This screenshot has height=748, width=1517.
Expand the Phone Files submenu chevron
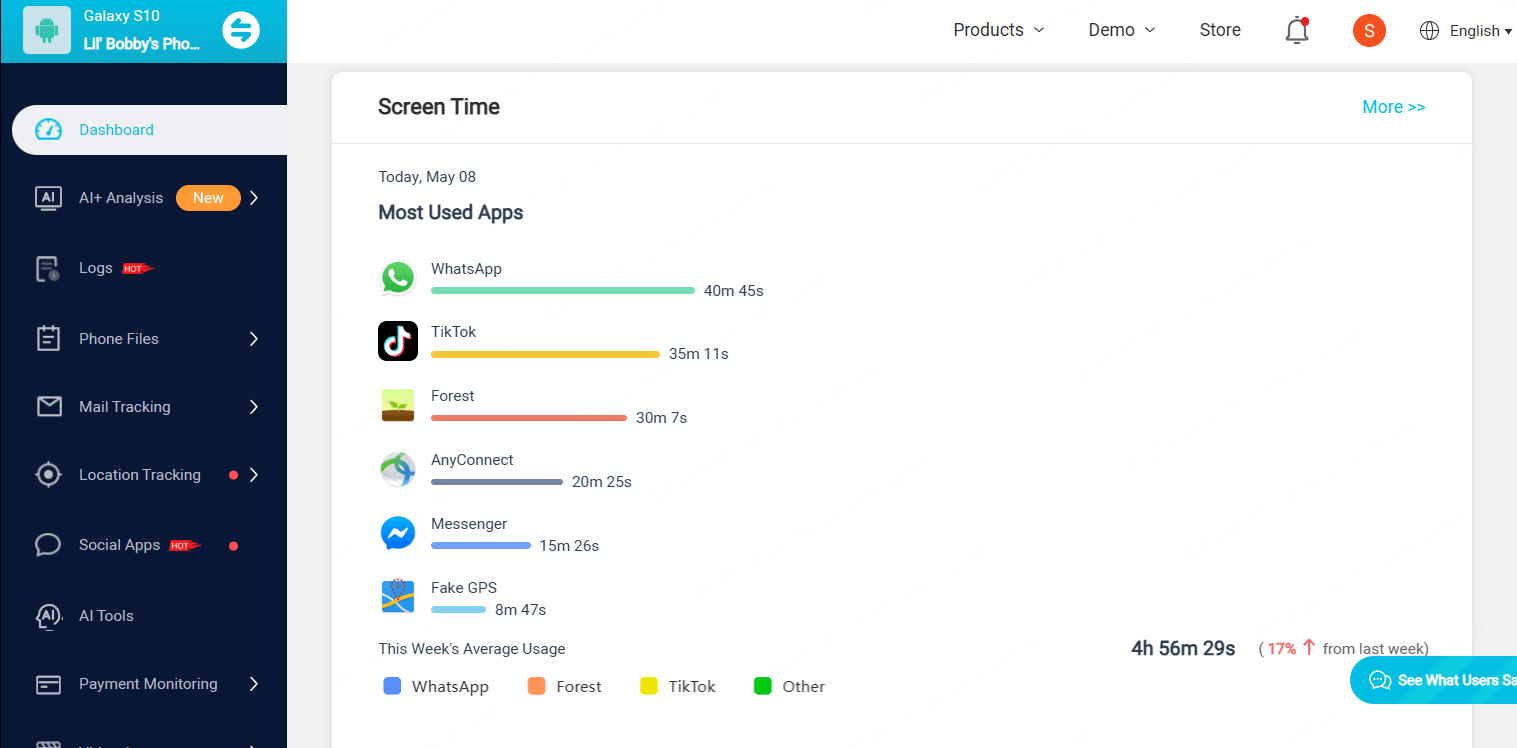point(254,339)
